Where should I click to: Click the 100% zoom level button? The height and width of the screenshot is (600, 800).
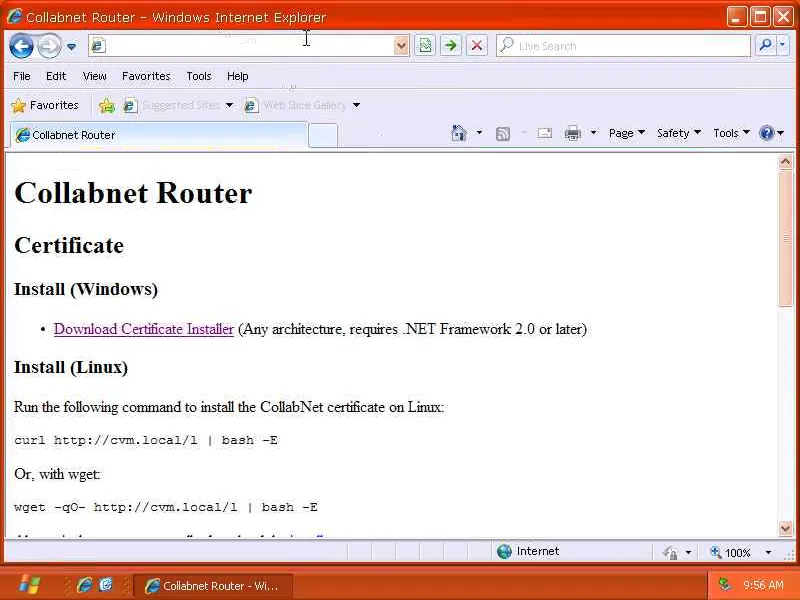pos(730,552)
